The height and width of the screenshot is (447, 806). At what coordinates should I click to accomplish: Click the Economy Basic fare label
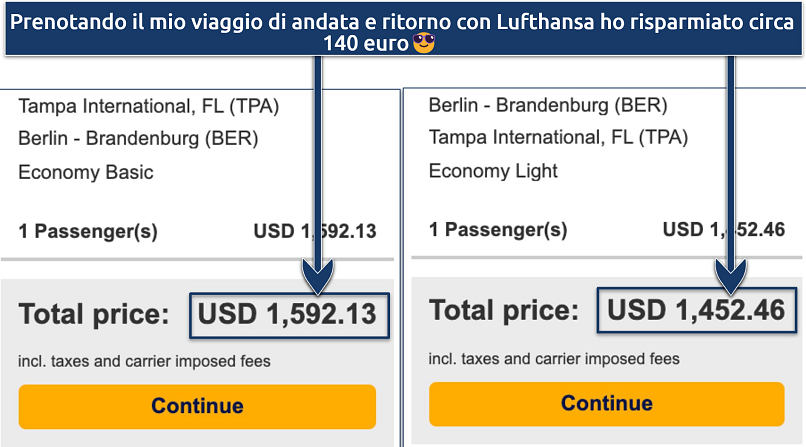86,172
